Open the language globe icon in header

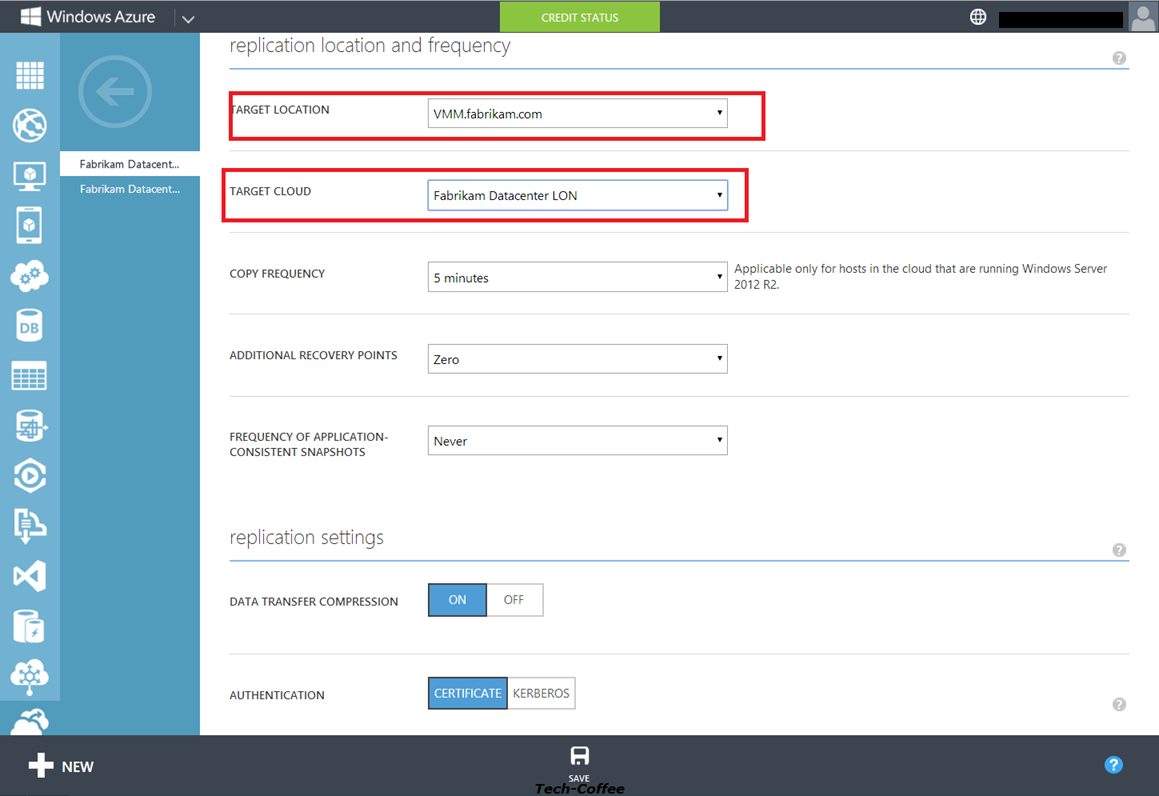tap(977, 17)
